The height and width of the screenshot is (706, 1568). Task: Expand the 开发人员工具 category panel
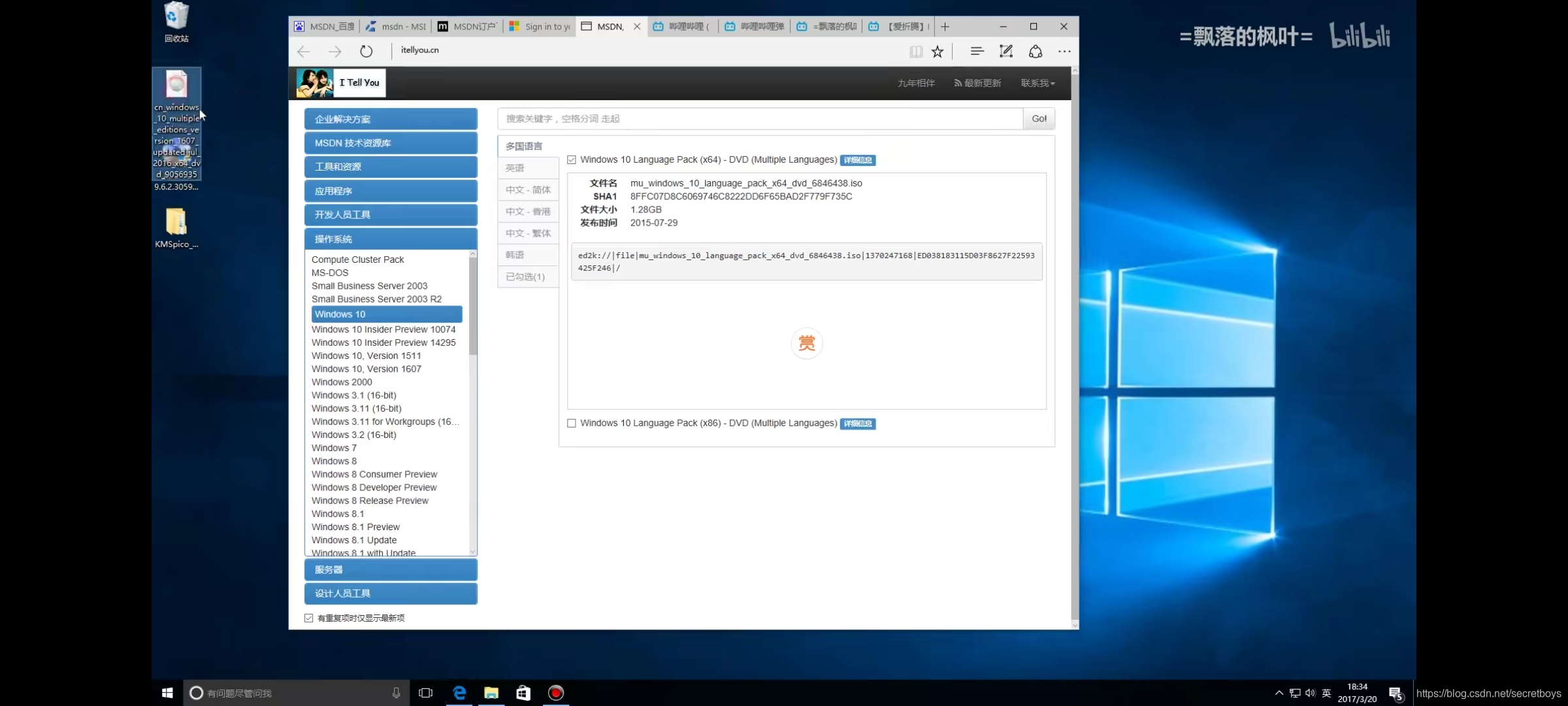[390, 214]
